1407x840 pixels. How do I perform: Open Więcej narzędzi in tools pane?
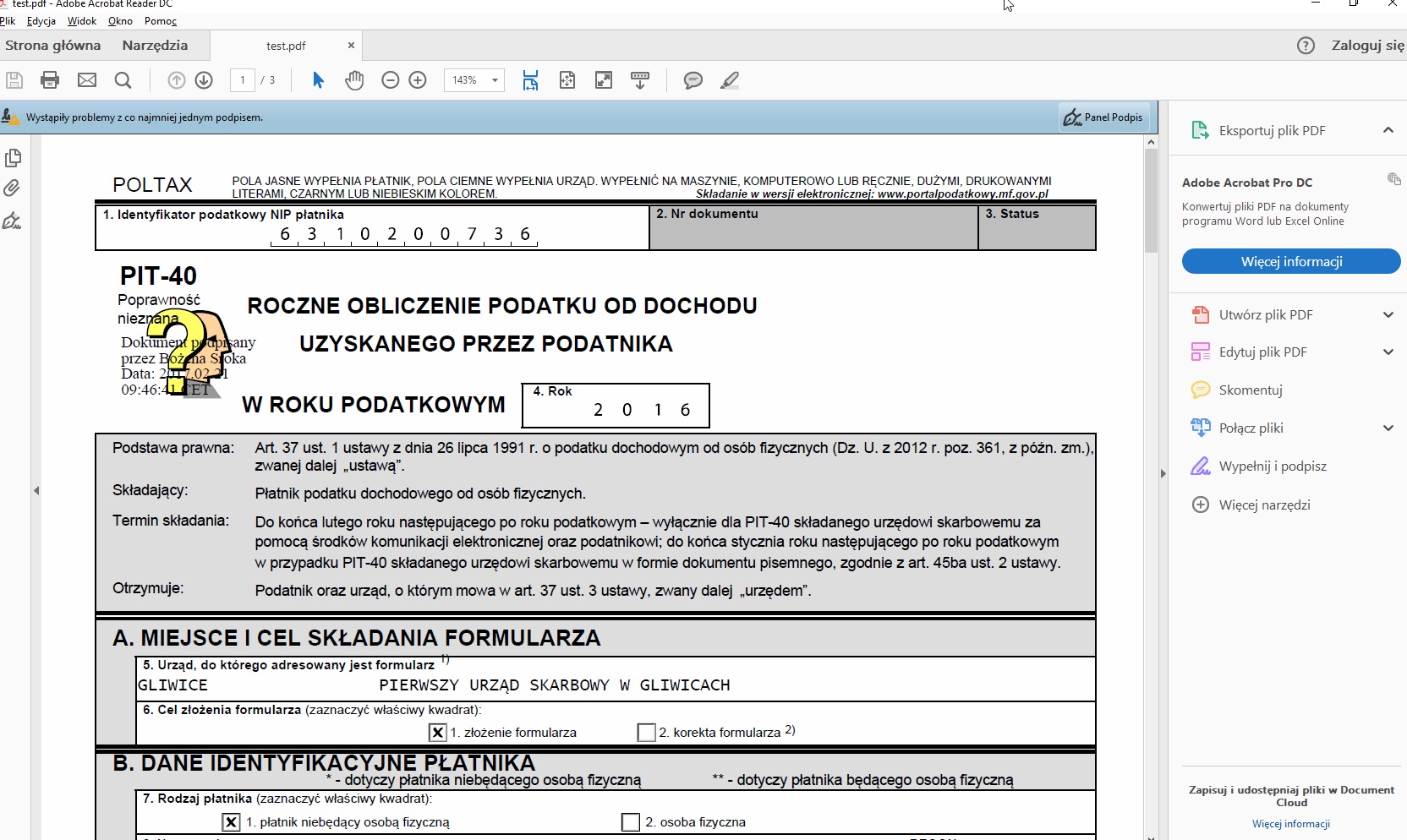pos(1264,505)
